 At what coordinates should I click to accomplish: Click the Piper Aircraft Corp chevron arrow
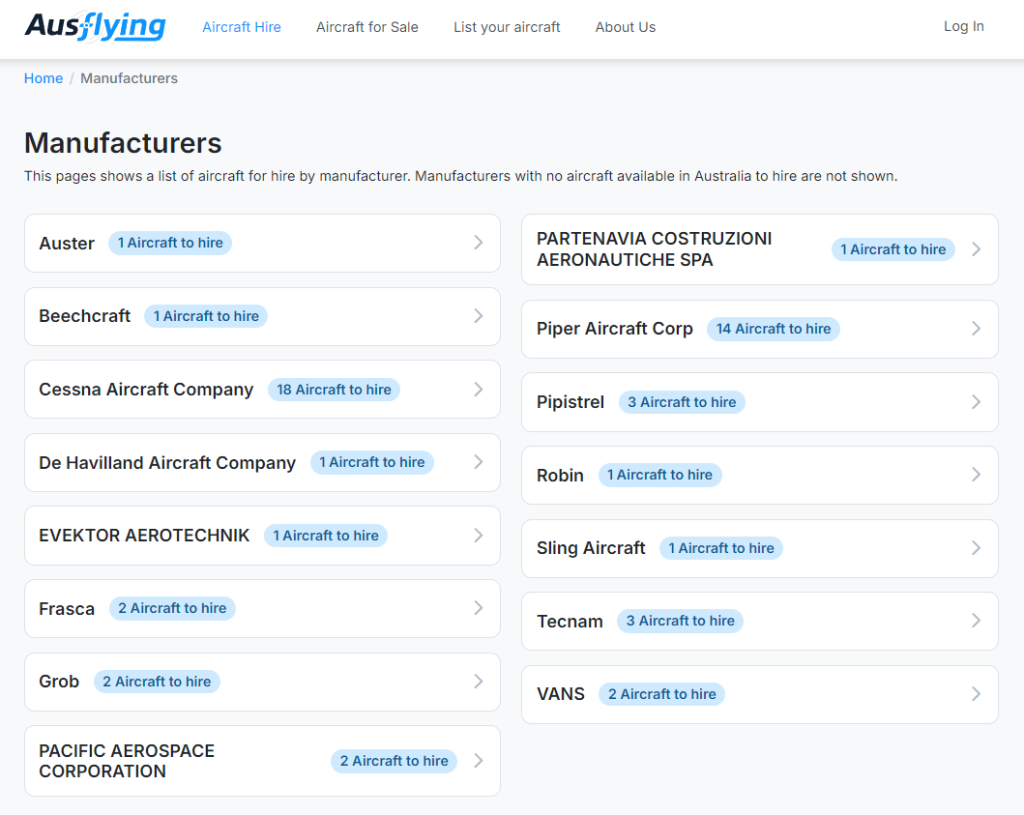click(976, 328)
